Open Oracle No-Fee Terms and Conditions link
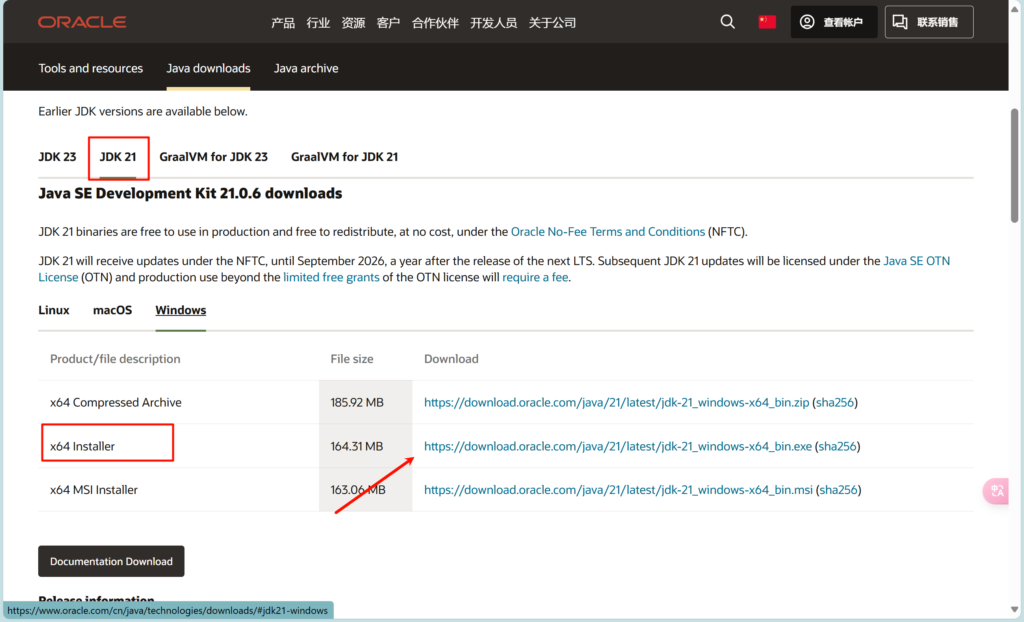Image resolution: width=1024 pixels, height=622 pixels. (x=607, y=232)
